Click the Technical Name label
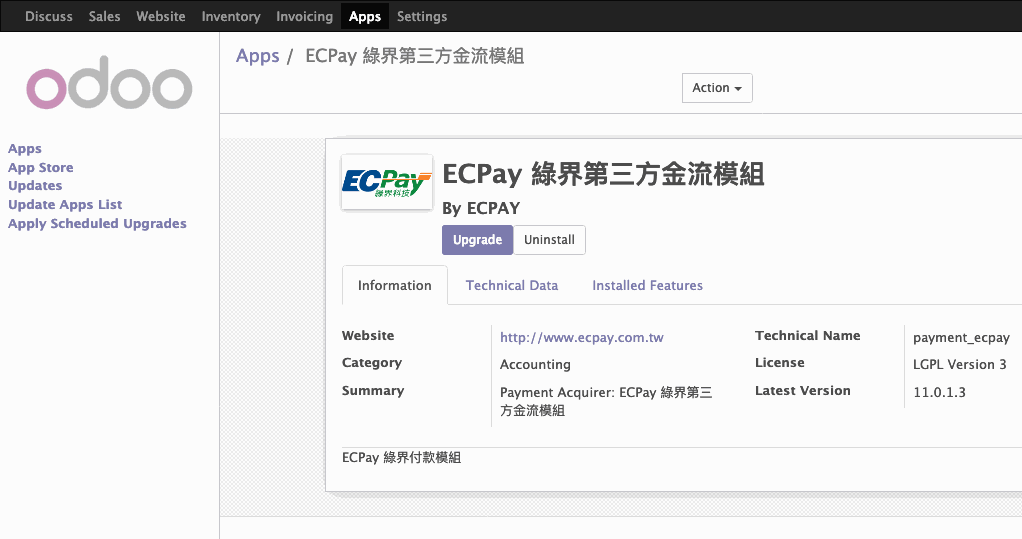 click(x=808, y=336)
